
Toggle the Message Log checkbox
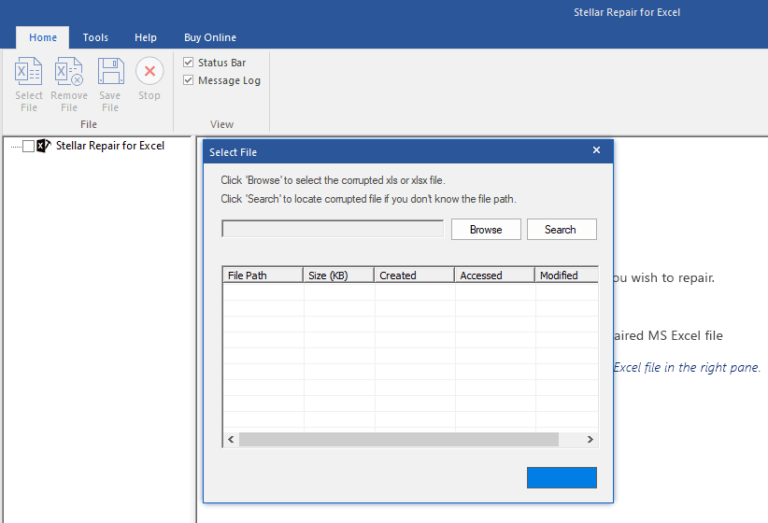188,80
